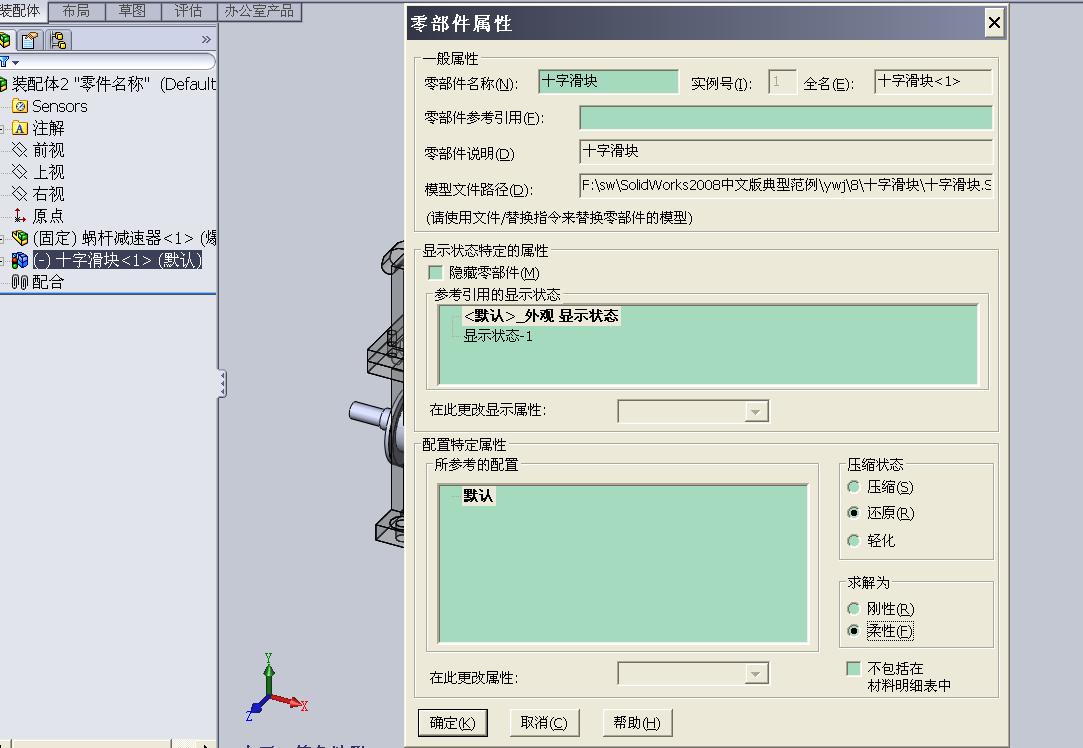Toggle the 隐藏零部件 checkbox
The height and width of the screenshot is (748, 1083).
point(435,273)
